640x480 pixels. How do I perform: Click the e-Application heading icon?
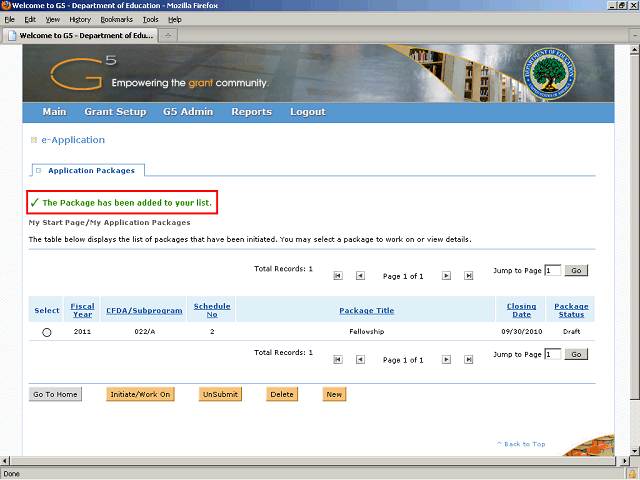(34, 140)
